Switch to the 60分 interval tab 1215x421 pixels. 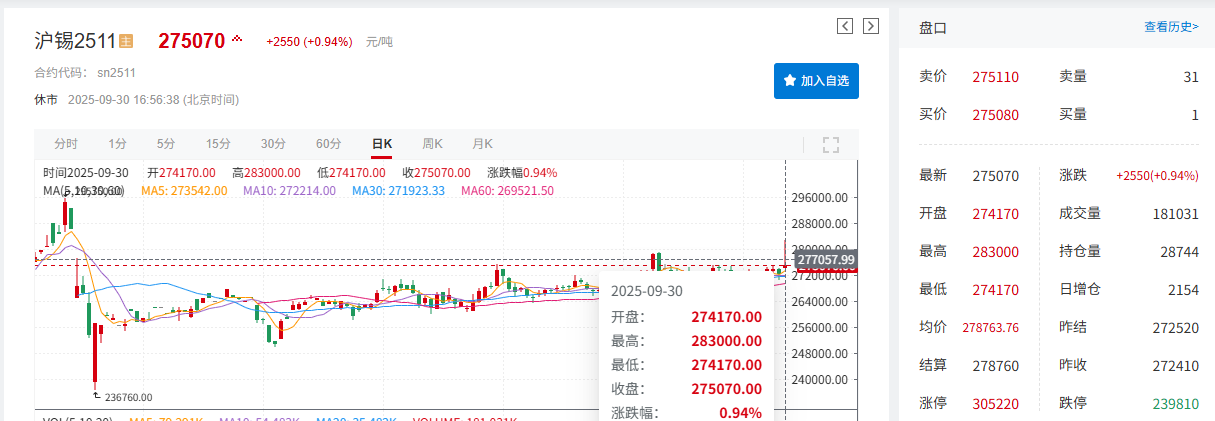tap(328, 144)
